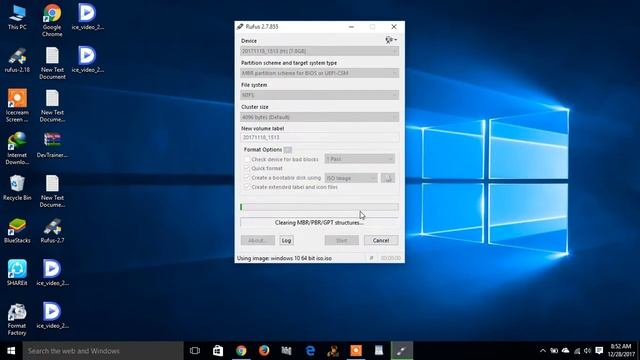The image size is (640, 360).
Task: Select ice_video file beside Format Factory icon
Action: [52, 316]
